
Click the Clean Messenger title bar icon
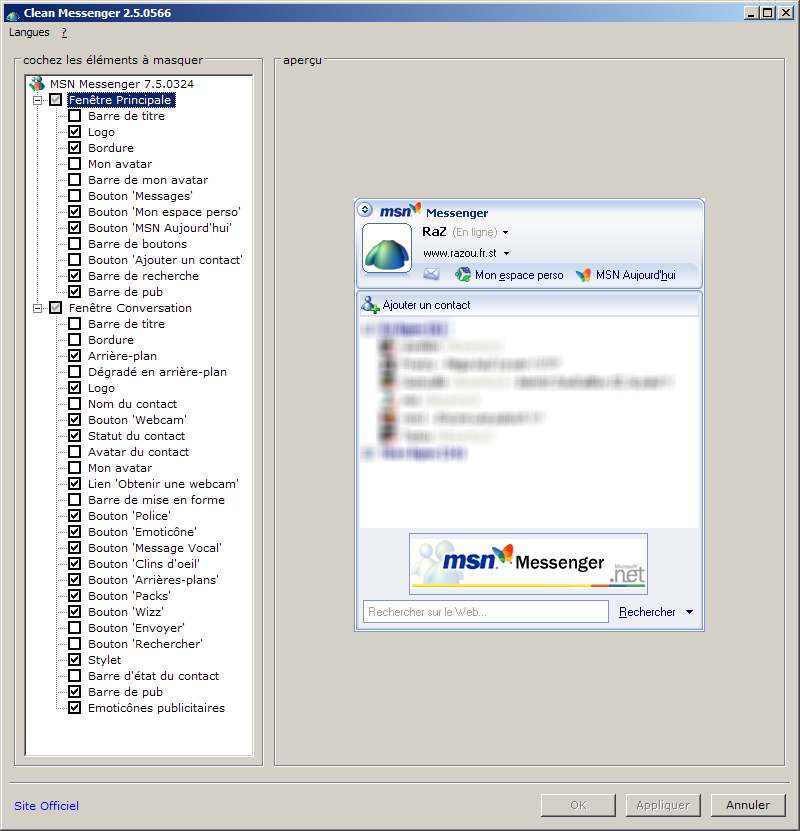13,14
